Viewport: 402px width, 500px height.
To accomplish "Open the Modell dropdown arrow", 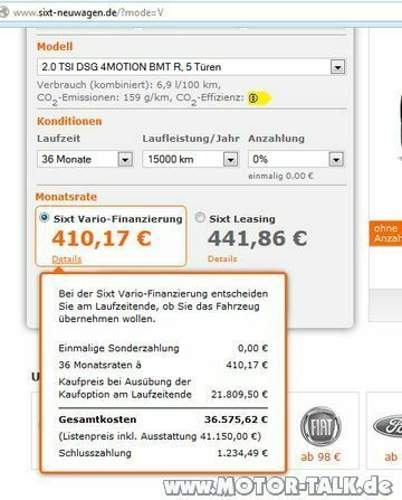I will click(338, 67).
